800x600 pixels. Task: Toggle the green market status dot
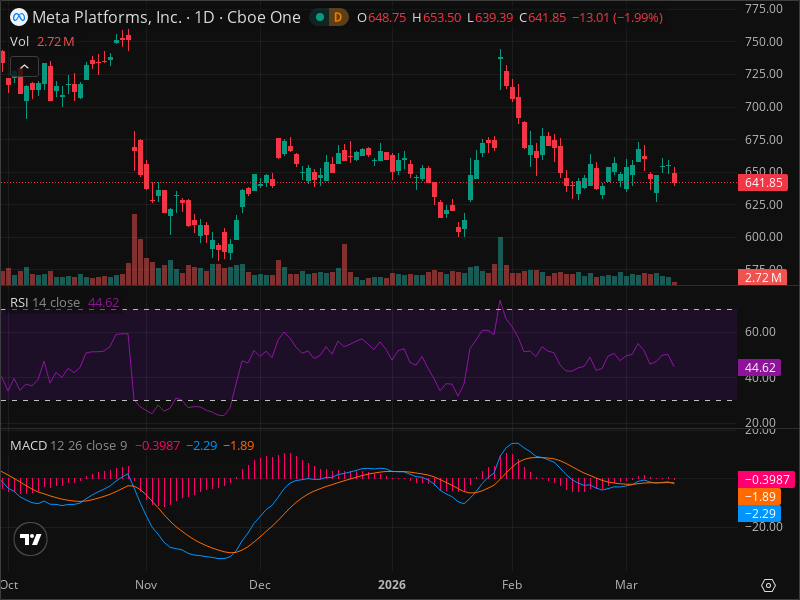[320, 17]
